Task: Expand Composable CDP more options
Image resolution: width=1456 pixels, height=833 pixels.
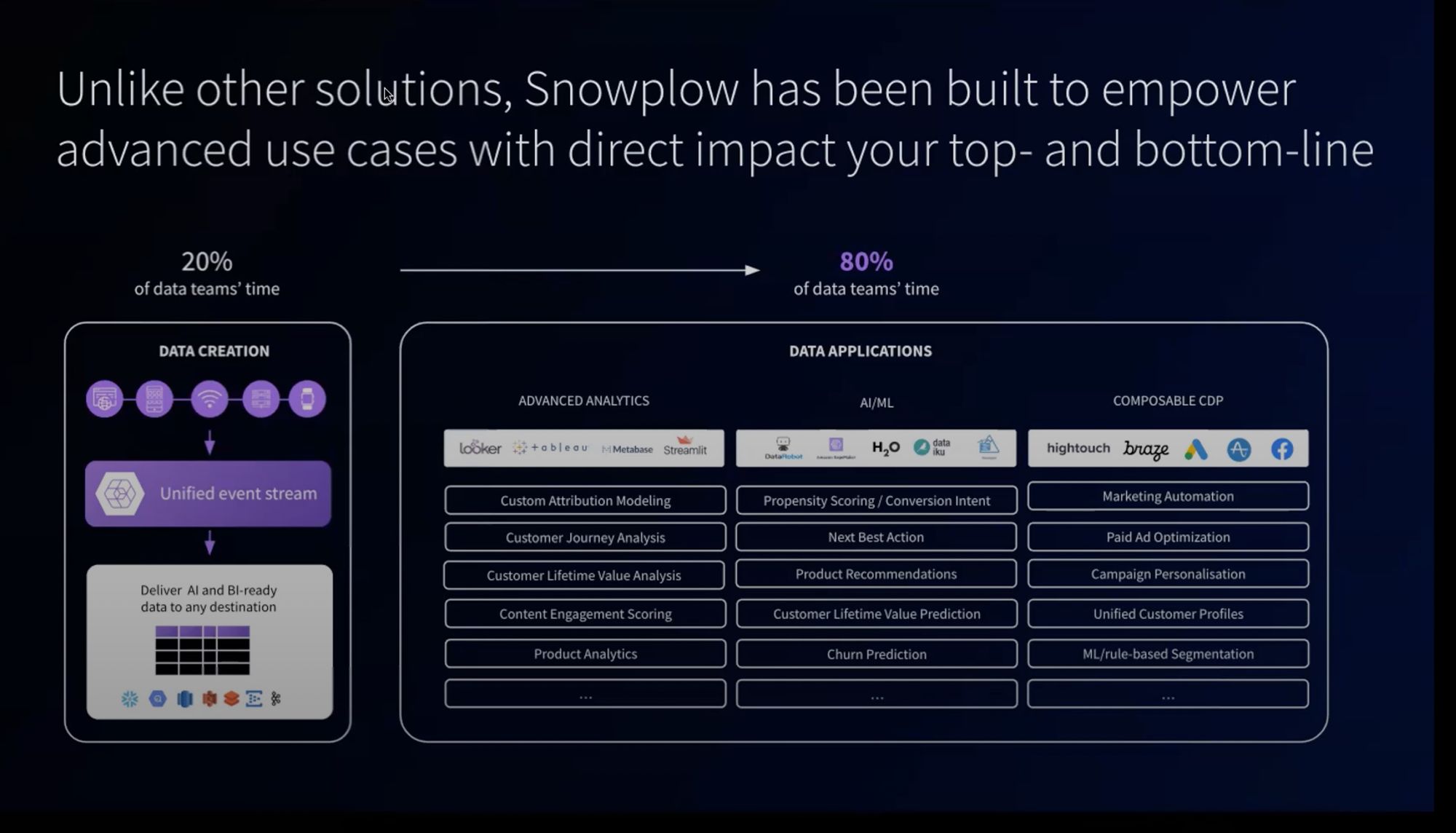Action: point(1167,693)
